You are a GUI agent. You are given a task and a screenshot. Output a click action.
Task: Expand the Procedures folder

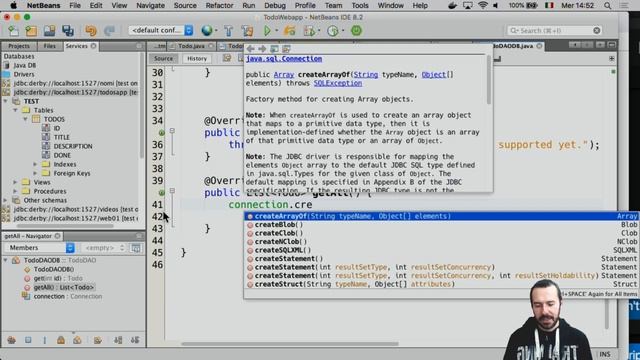pyautogui.click(x=15, y=191)
